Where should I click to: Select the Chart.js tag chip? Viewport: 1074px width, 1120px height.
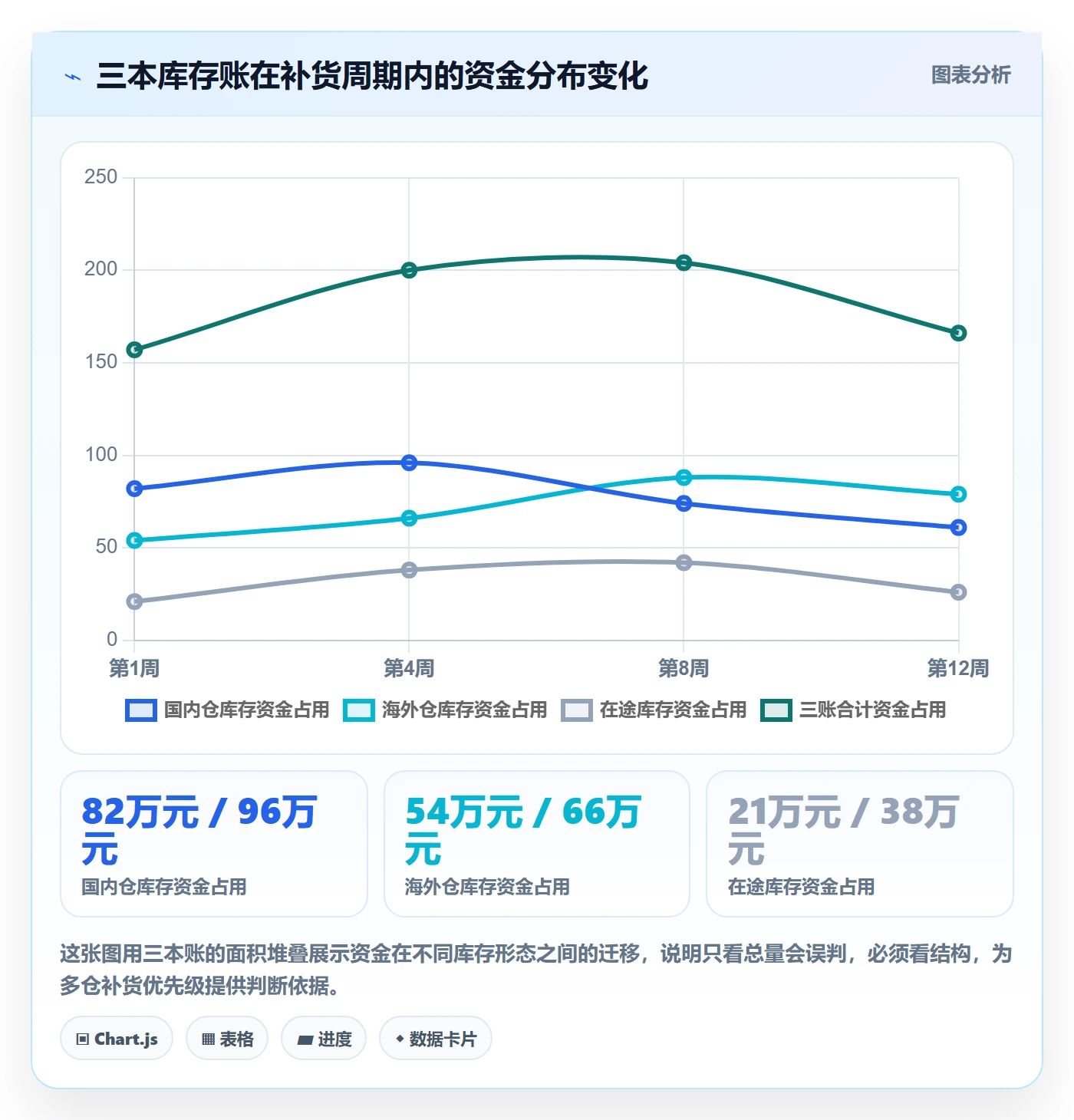pyautogui.click(x=117, y=1039)
